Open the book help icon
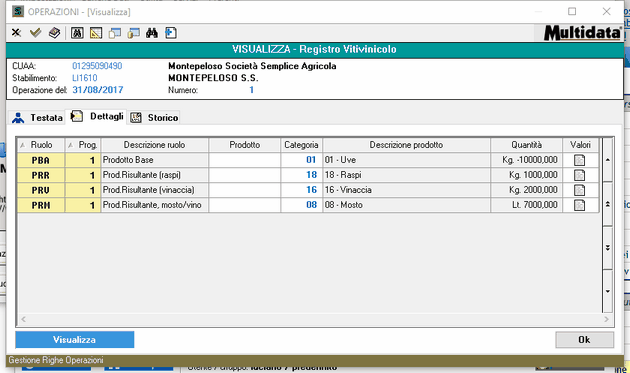The image size is (630, 373). coord(55,33)
